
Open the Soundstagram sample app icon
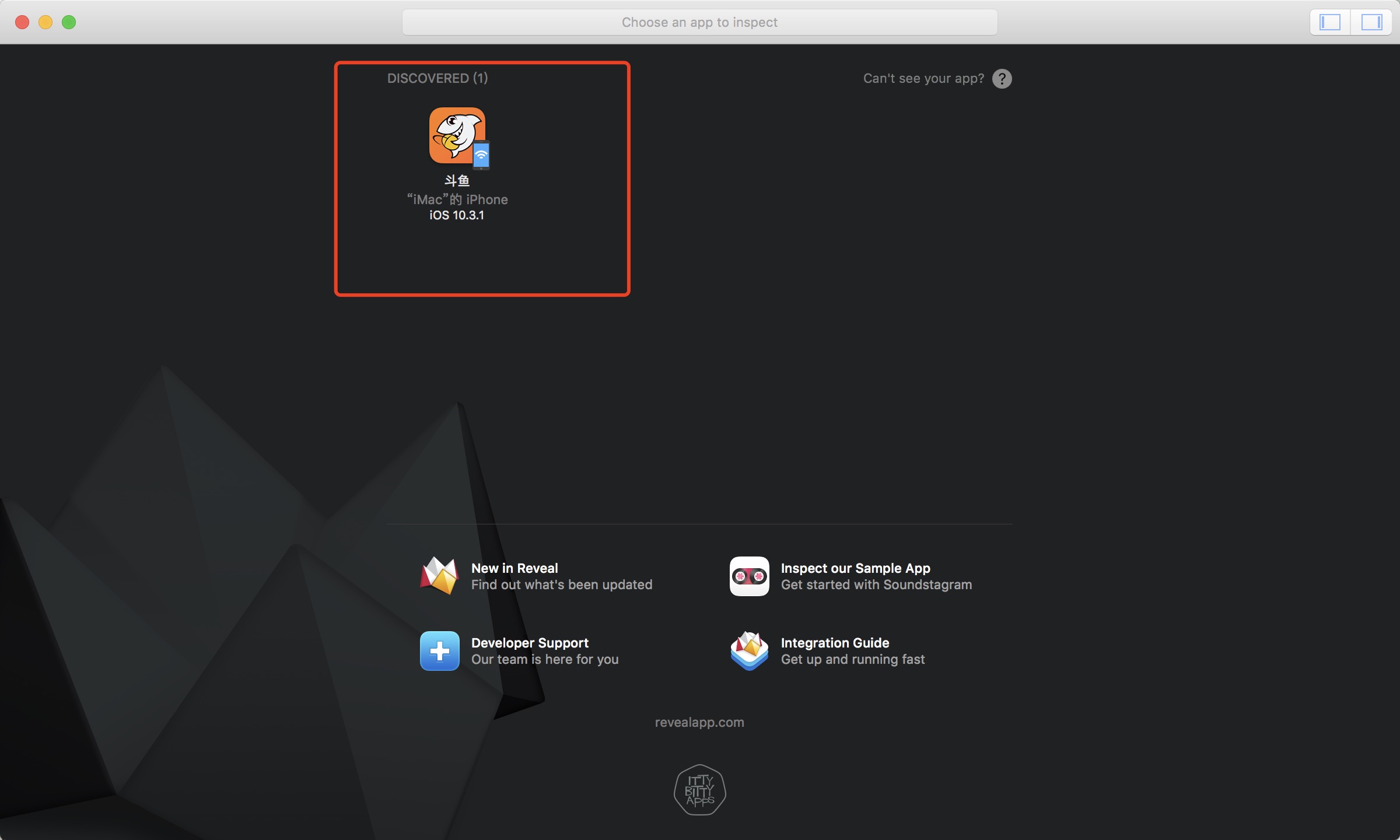pyautogui.click(x=749, y=576)
